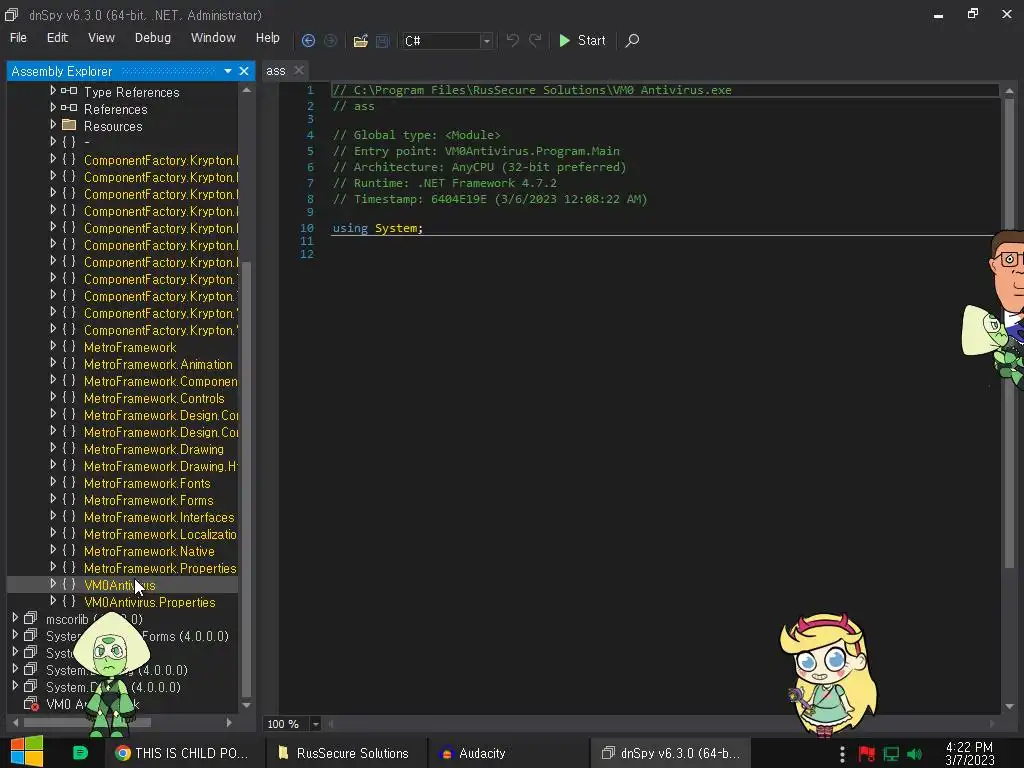Select MetroFramework.Interfaces namespace
The height and width of the screenshot is (768, 1024).
pos(159,517)
